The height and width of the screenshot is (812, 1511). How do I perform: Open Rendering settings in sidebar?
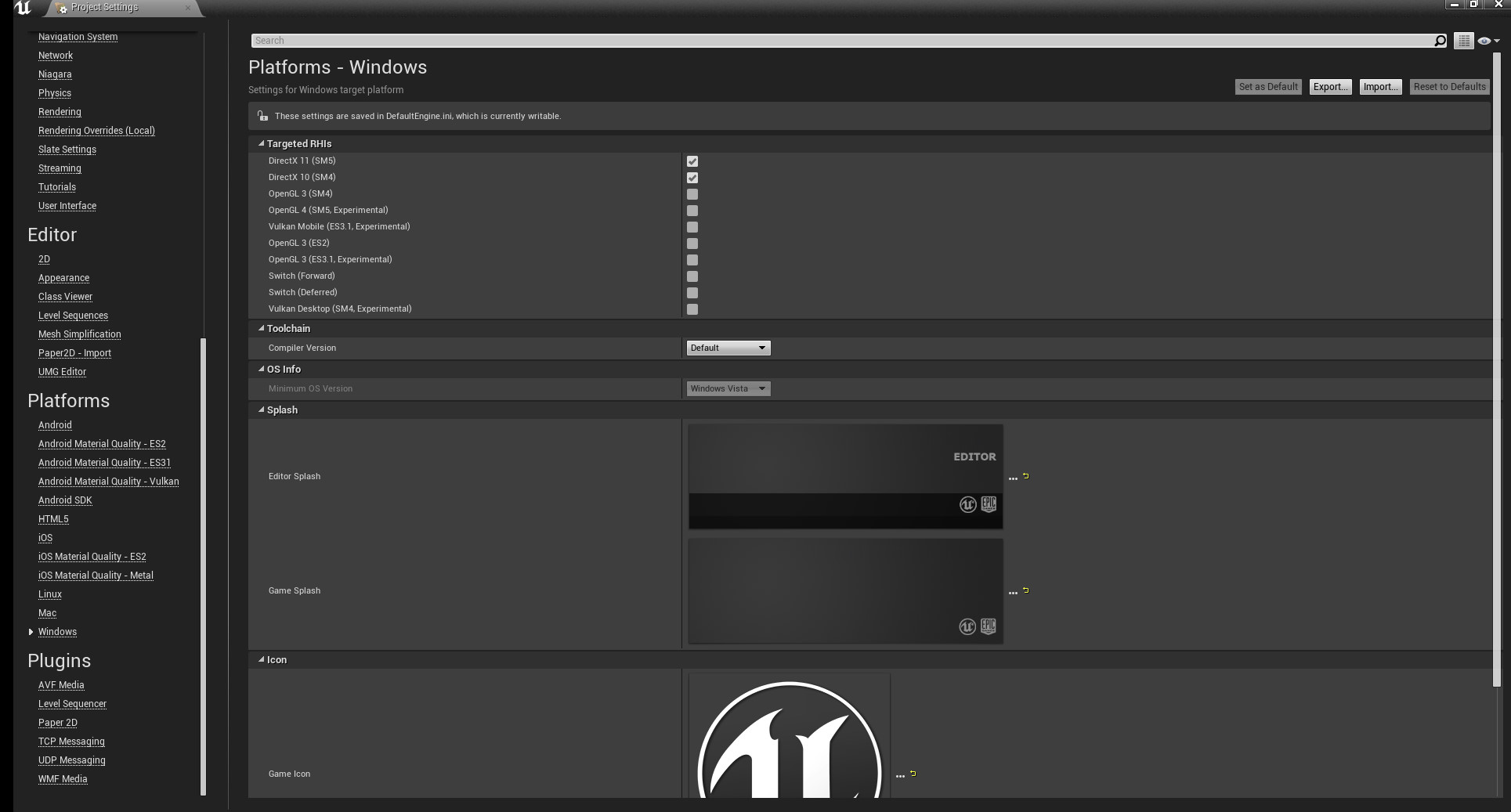[60, 112]
